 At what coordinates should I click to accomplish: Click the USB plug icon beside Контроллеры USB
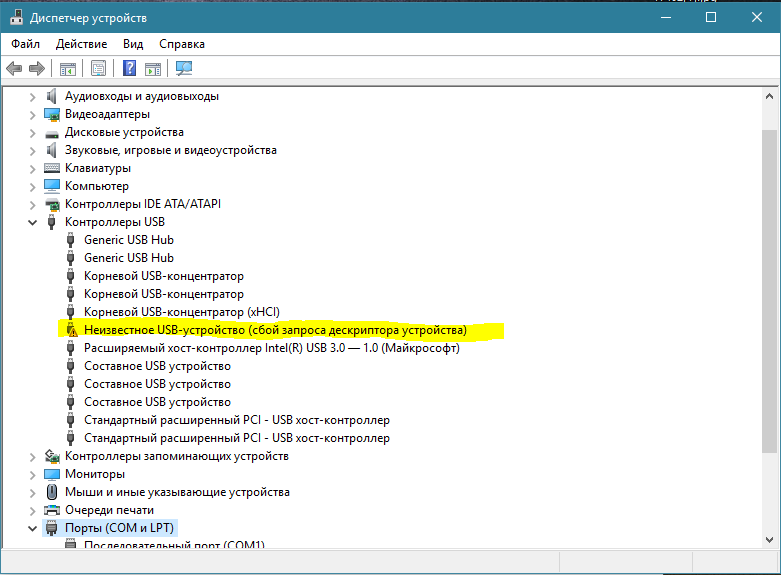click(x=51, y=222)
